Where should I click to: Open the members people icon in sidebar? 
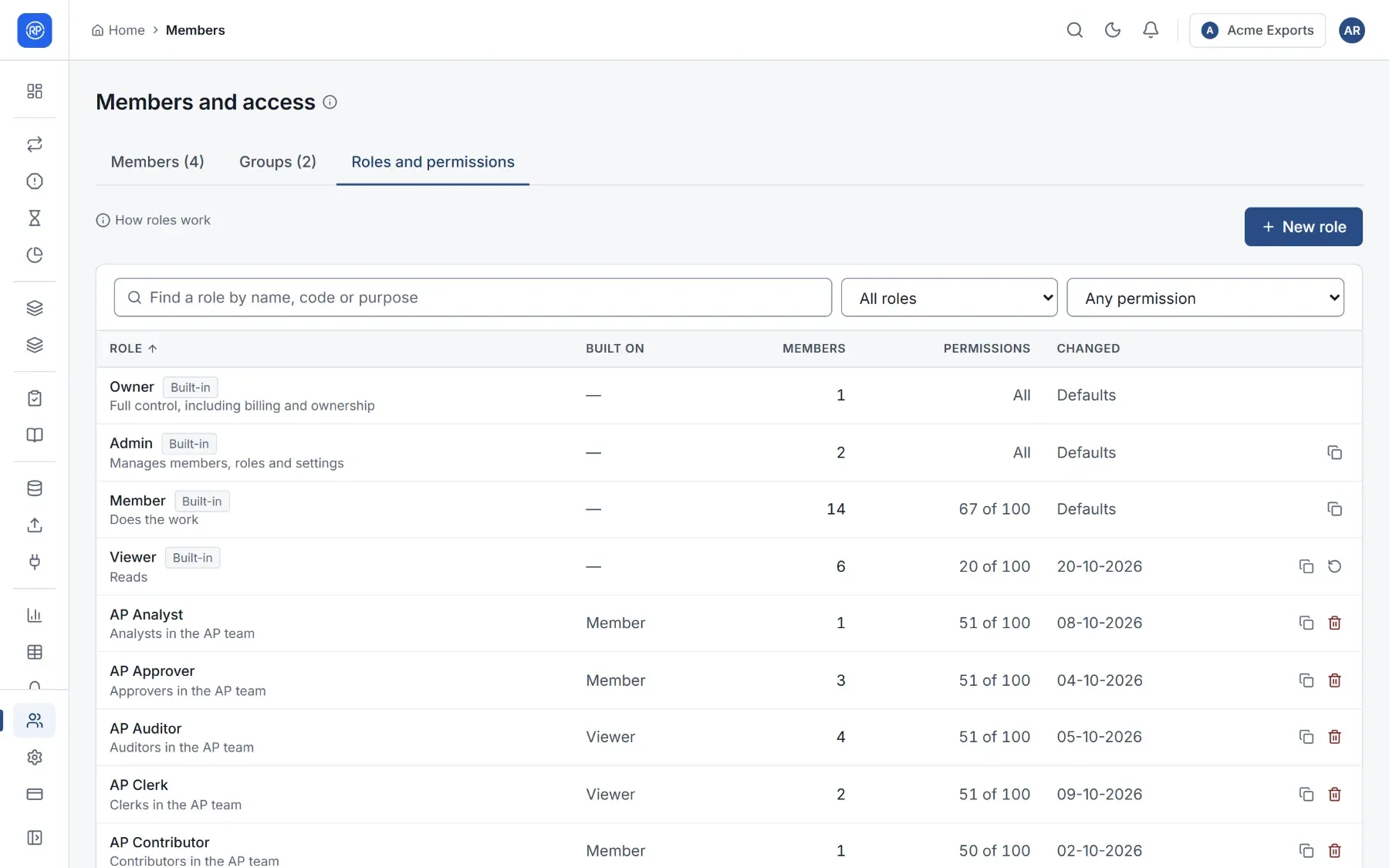35,721
